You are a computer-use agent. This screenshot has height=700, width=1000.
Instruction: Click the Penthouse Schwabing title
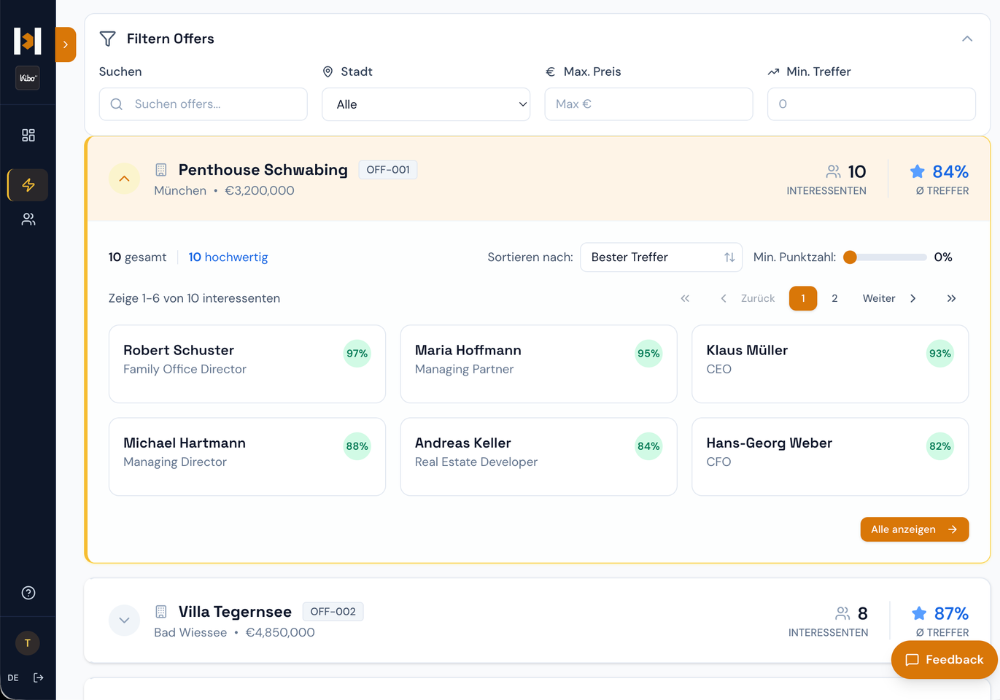point(263,170)
